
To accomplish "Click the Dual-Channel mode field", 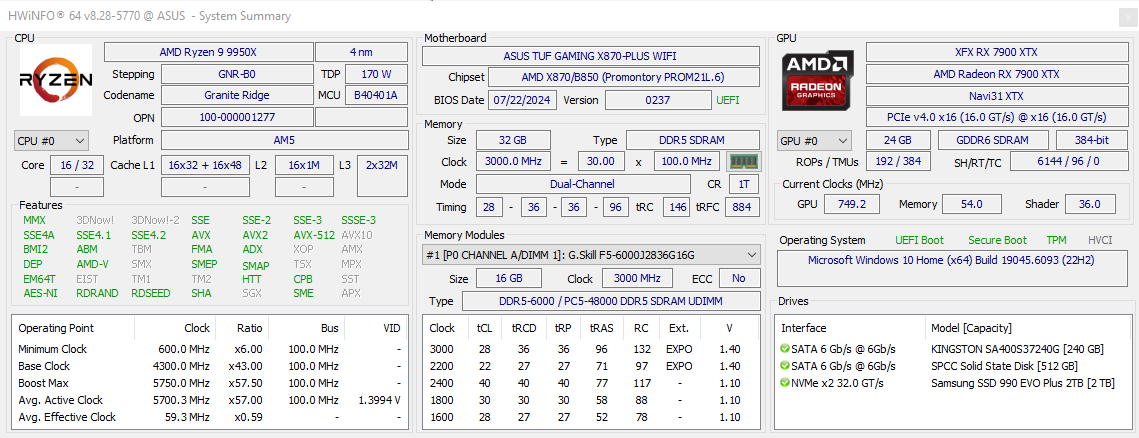I will (583, 184).
